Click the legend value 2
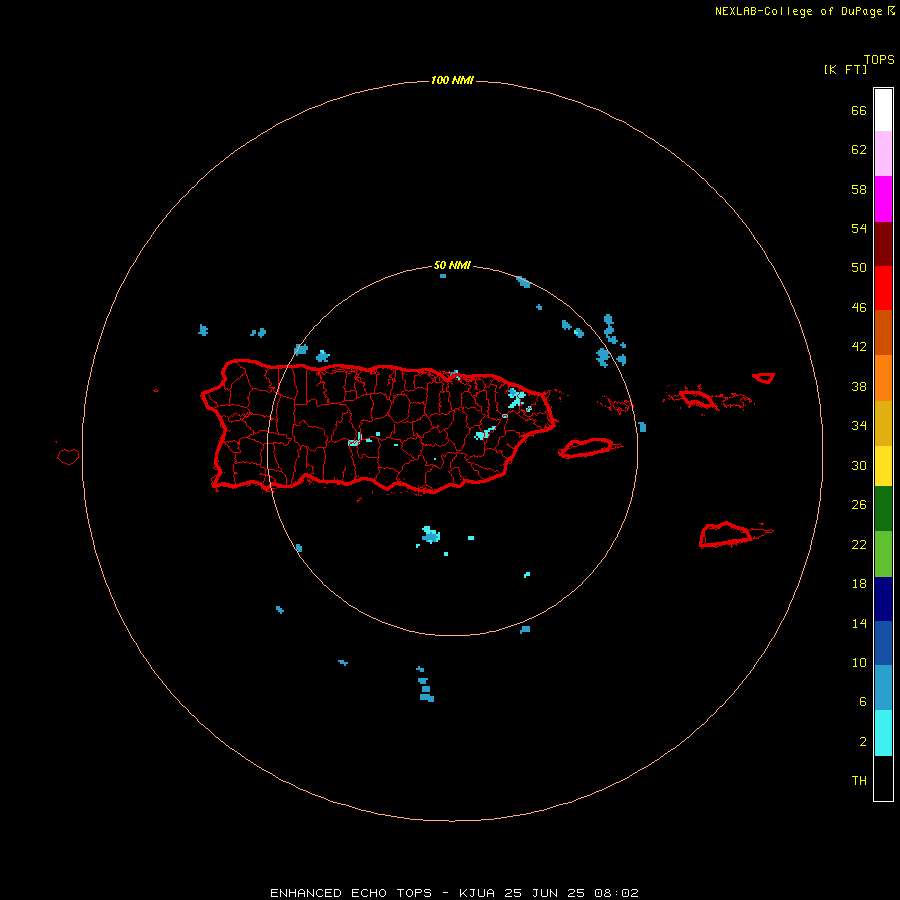Screen dimensions: 900x900 click(862, 742)
